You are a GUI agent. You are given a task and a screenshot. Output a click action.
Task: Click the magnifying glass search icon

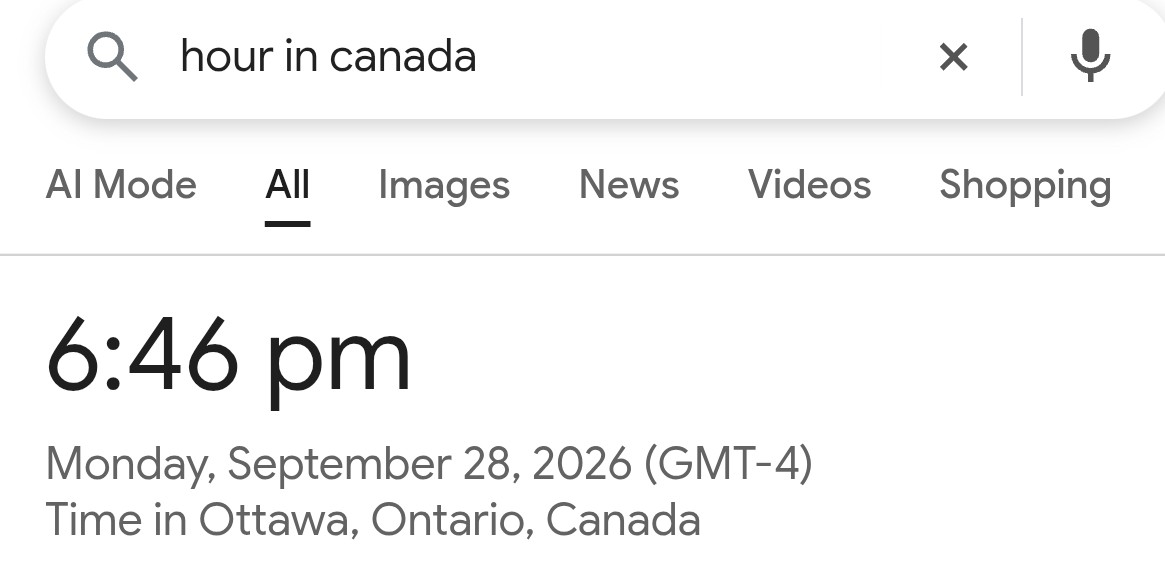click(112, 57)
